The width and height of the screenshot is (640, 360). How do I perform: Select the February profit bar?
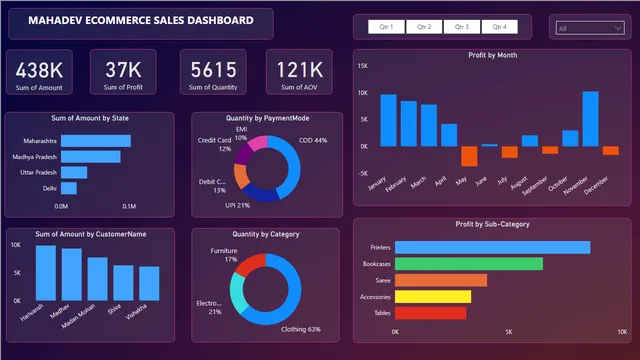(x=409, y=124)
